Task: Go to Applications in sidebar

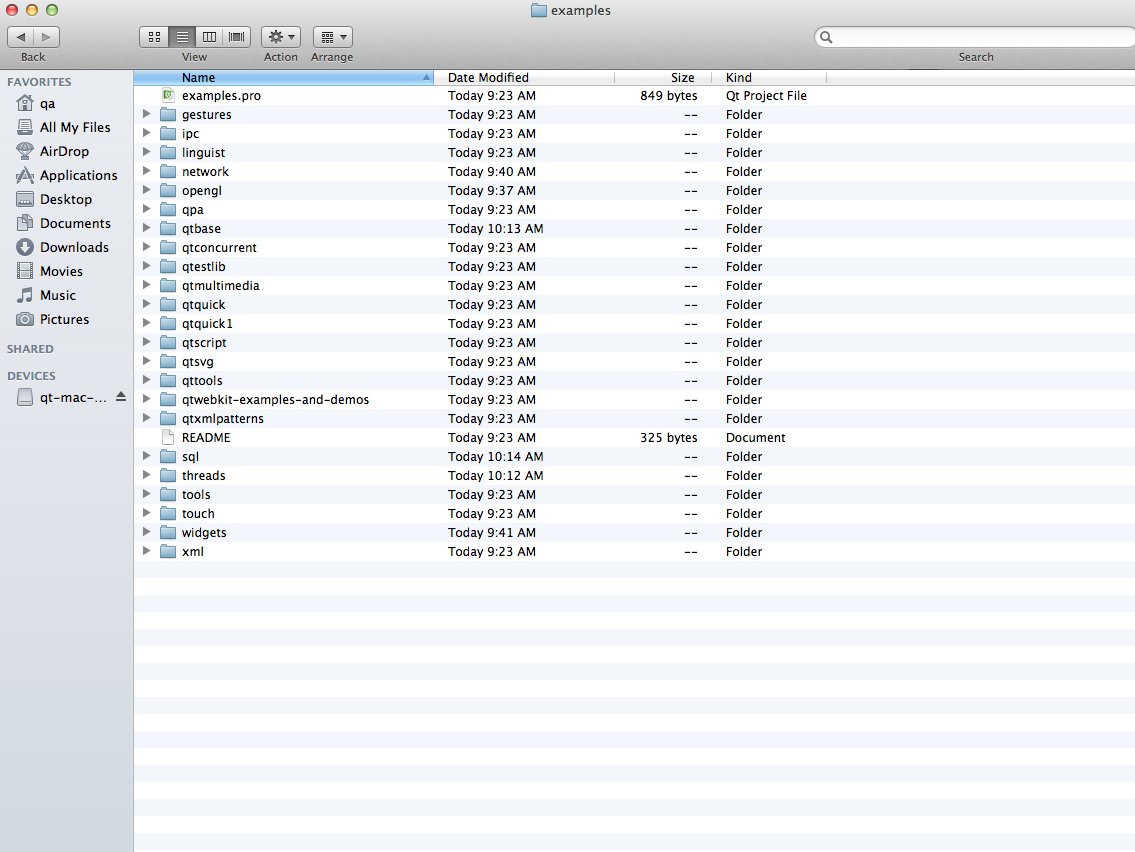Action: 78,175
